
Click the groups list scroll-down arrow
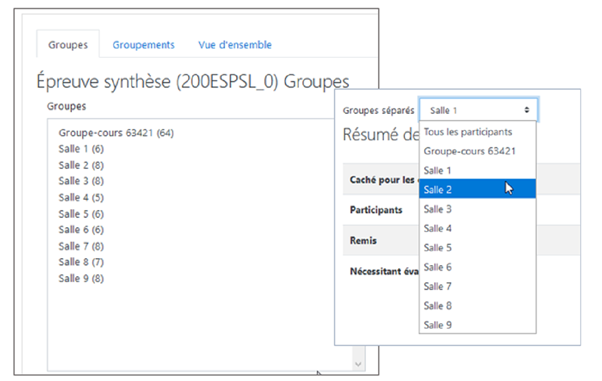click(x=358, y=364)
